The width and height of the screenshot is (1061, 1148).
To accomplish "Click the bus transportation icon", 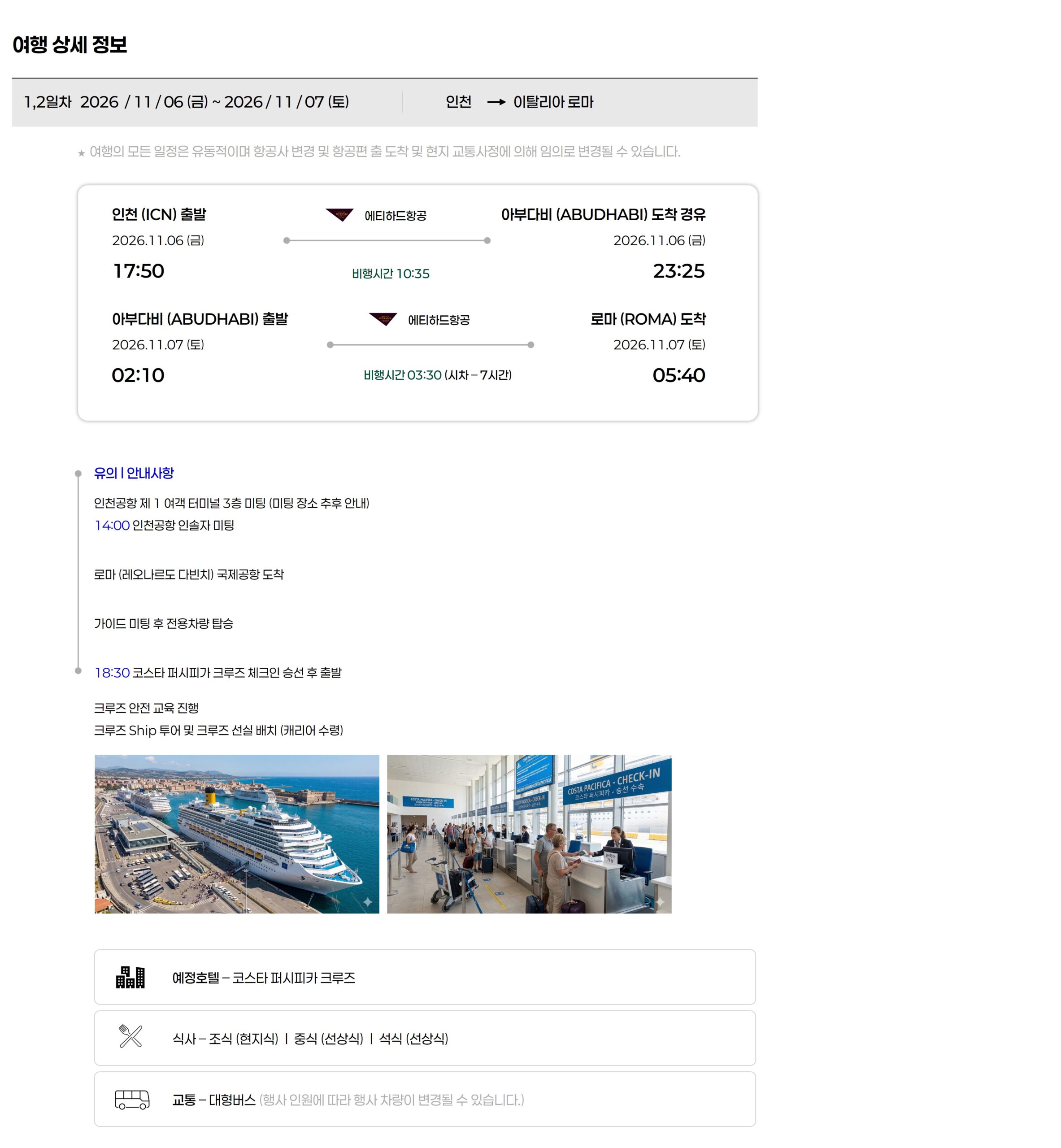I will point(132,1100).
